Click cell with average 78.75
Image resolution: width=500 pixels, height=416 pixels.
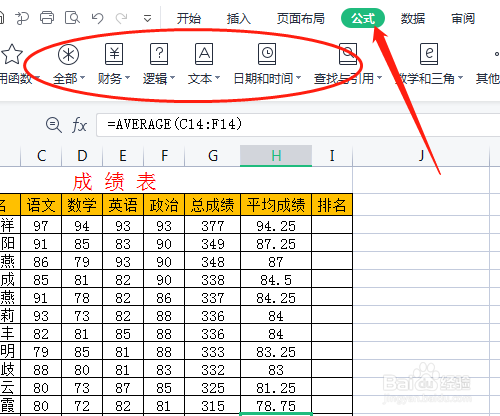tap(276, 406)
